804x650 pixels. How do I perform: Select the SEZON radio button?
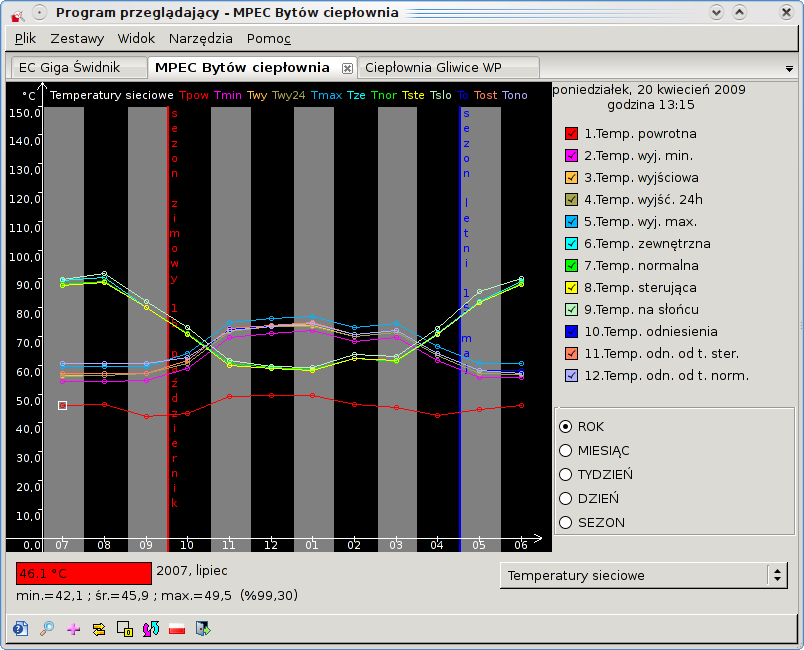pyautogui.click(x=566, y=522)
